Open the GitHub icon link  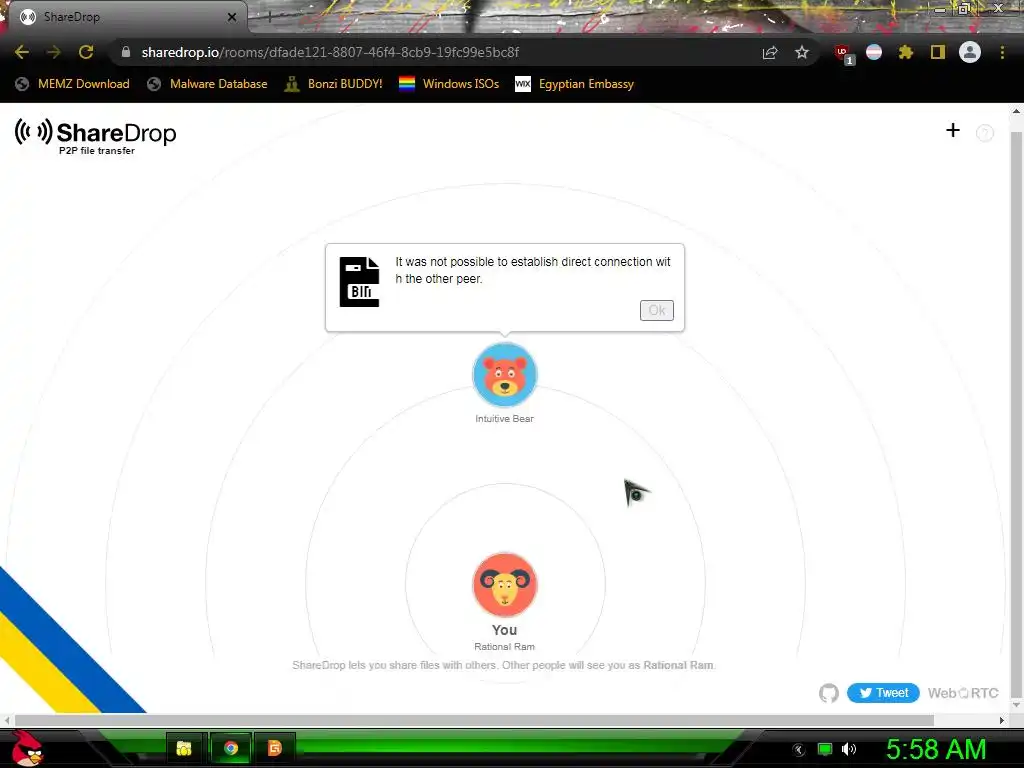pos(829,693)
